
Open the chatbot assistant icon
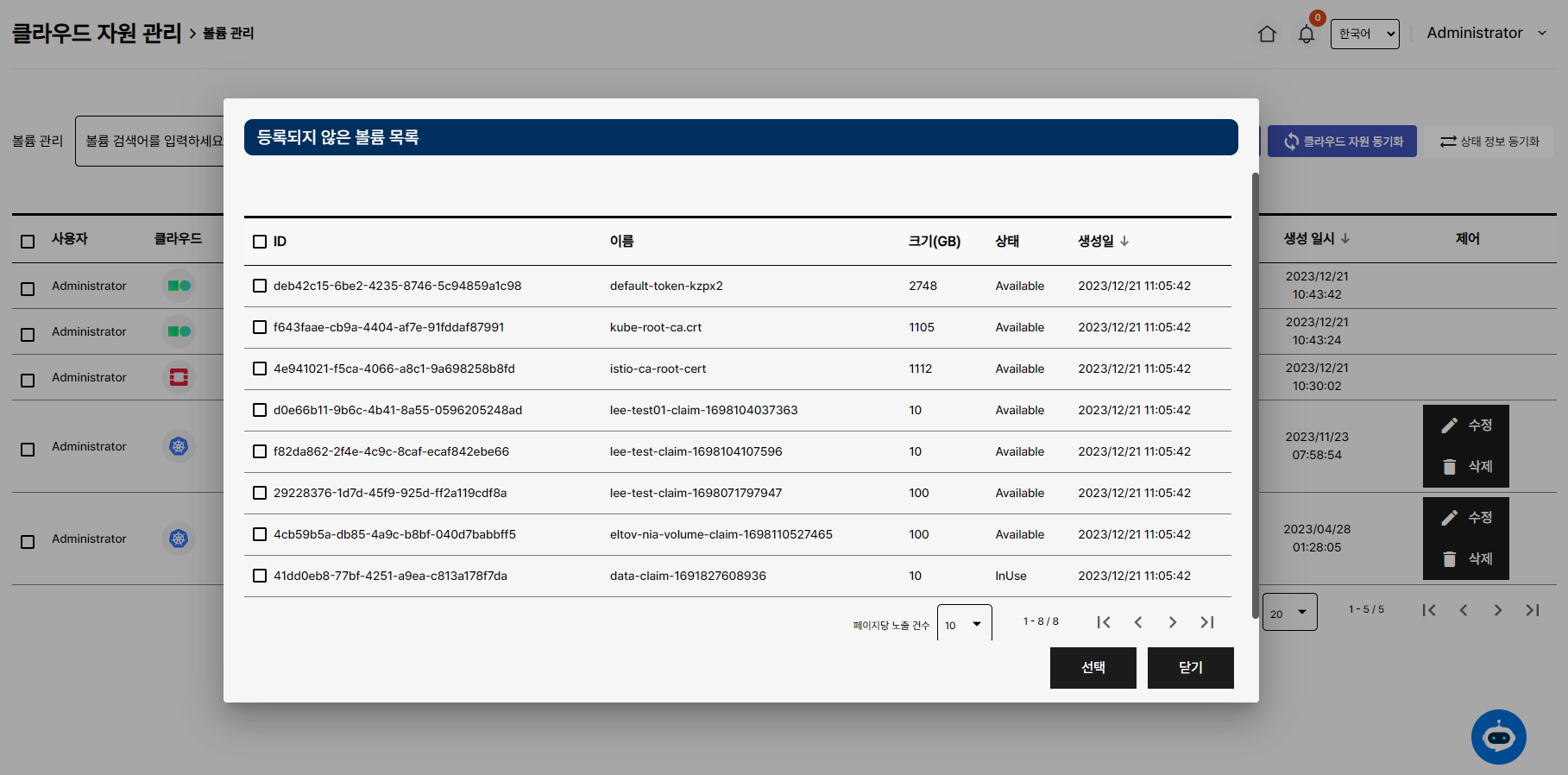(1498, 736)
